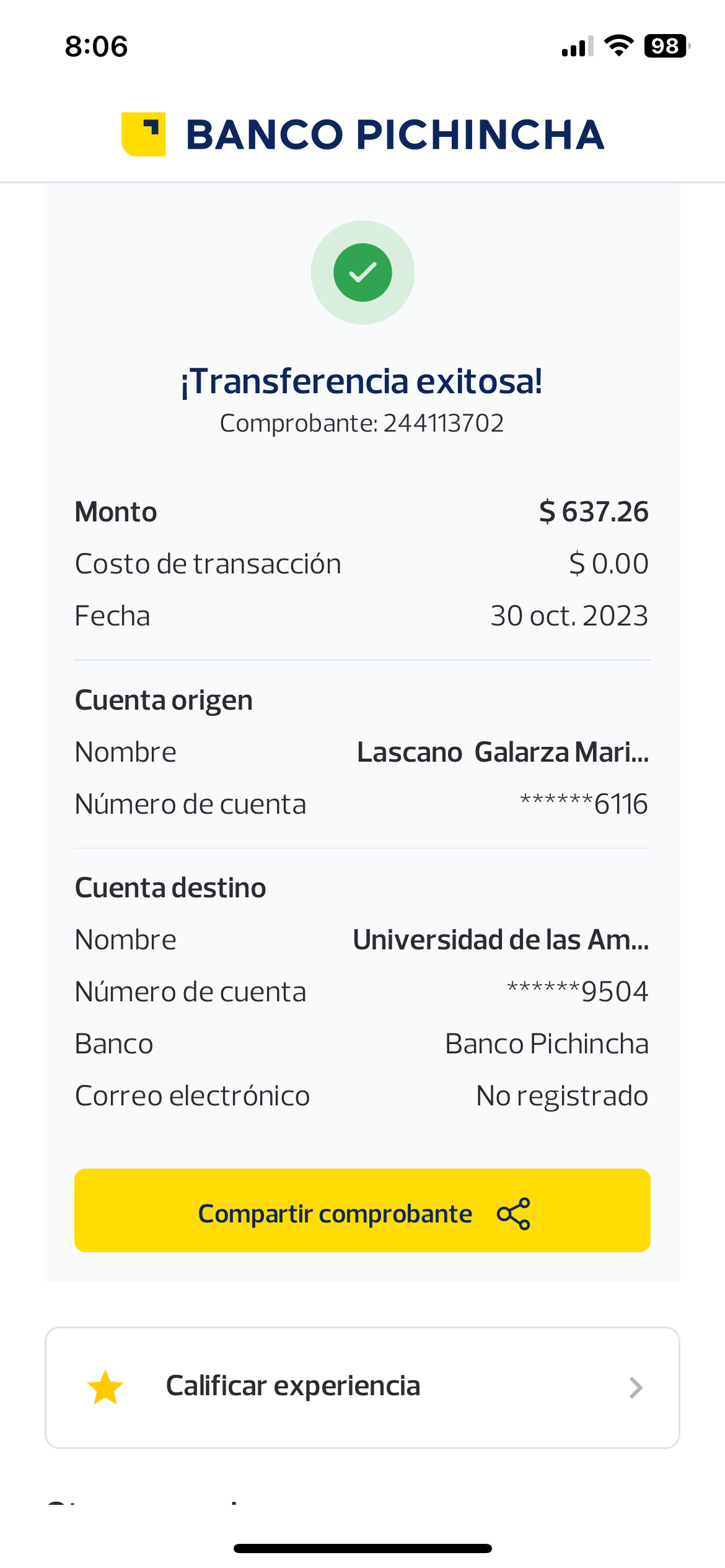Tap the destination name Universidad de las Am...

point(501,940)
